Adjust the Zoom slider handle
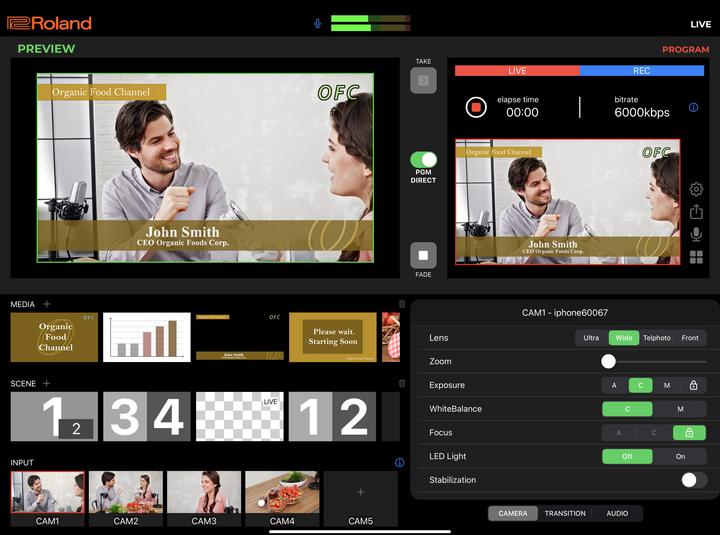 608,361
